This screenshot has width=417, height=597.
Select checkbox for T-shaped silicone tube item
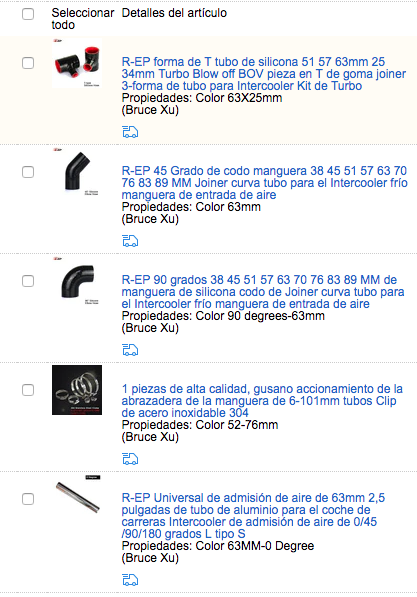[x=28, y=63]
